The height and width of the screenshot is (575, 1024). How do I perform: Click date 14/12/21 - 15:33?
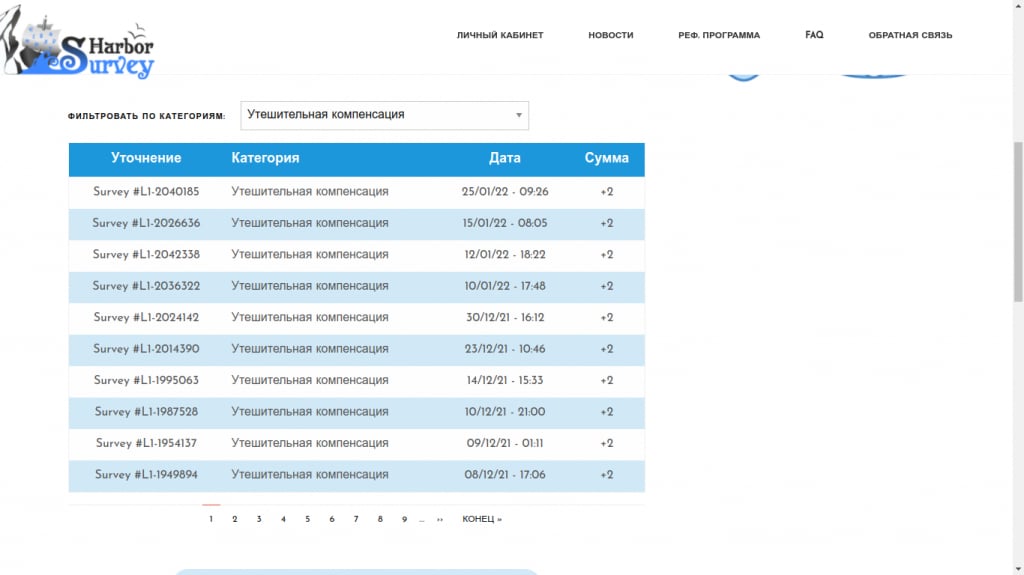pyautogui.click(x=505, y=380)
